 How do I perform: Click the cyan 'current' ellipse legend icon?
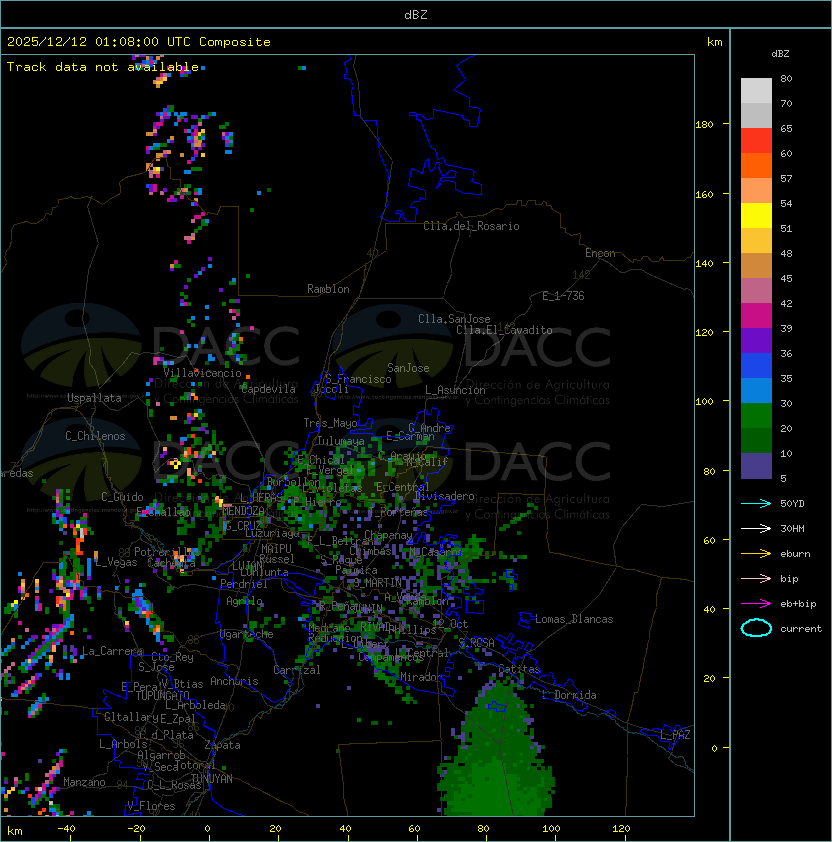pos(756,628)
